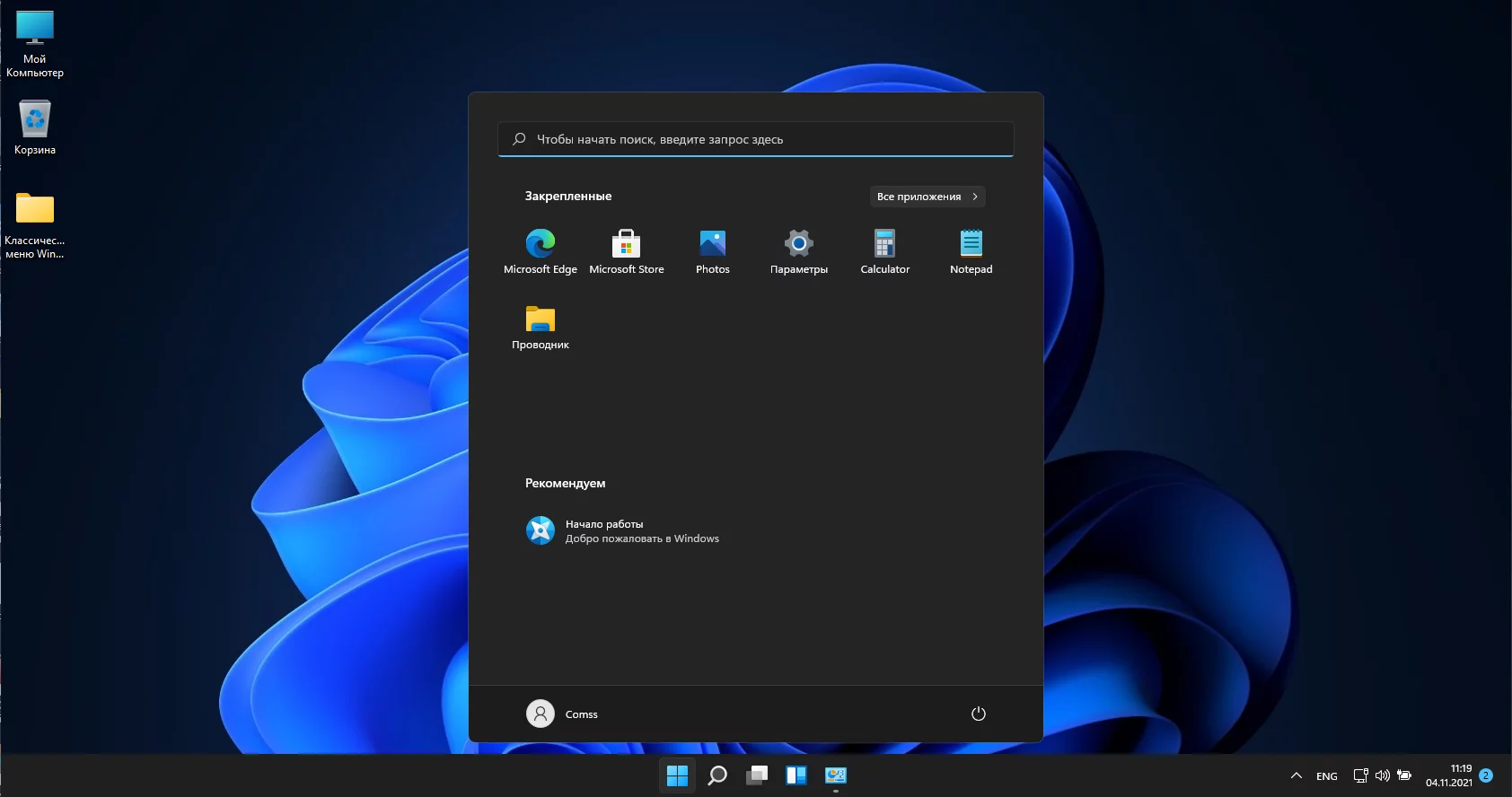Open the Comss user account menu
The width and height of the screenshot is (1512, 797).
tap(562, 714)
